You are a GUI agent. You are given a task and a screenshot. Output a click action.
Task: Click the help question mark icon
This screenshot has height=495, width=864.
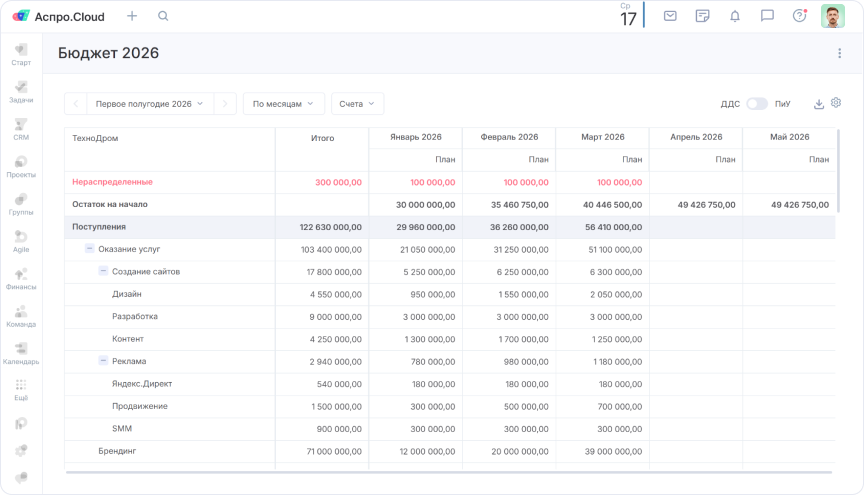799,16
